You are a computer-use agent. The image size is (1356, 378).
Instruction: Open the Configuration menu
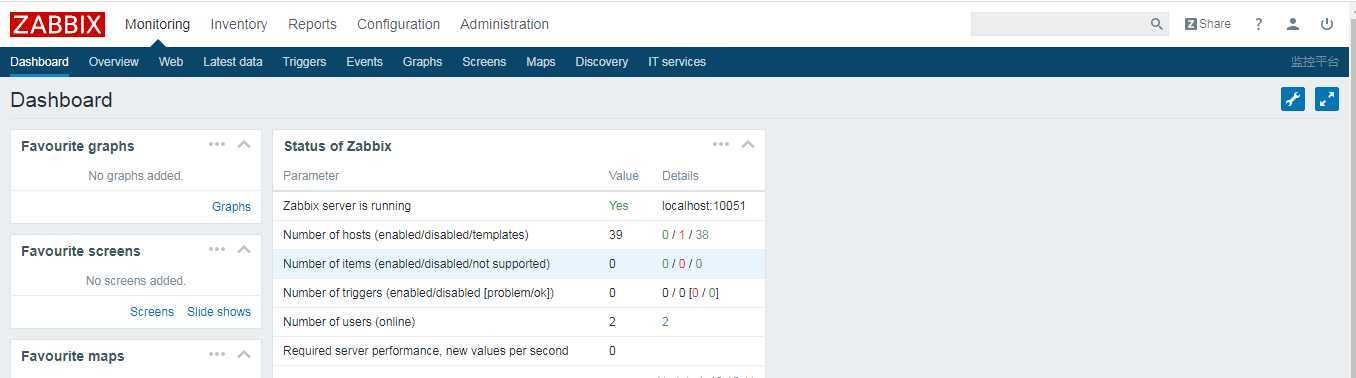click(x=398, y=24)
